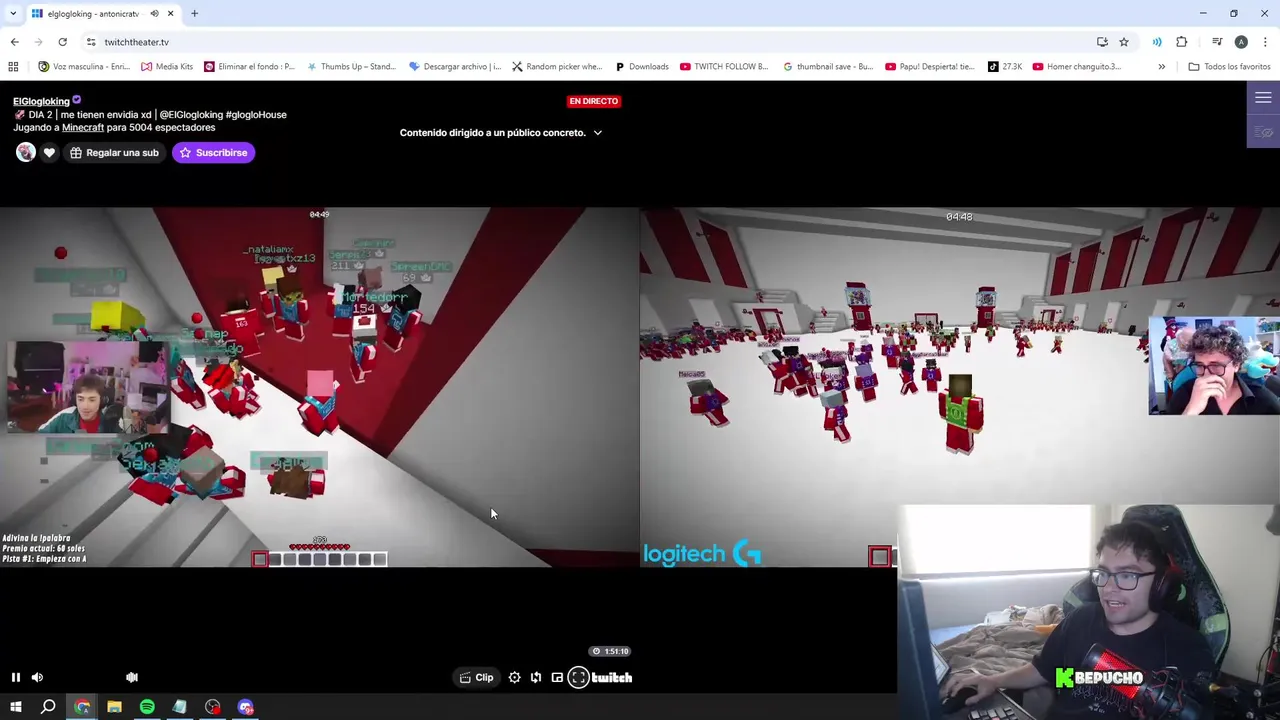Install app icon in address bar

pos(1102,42)
